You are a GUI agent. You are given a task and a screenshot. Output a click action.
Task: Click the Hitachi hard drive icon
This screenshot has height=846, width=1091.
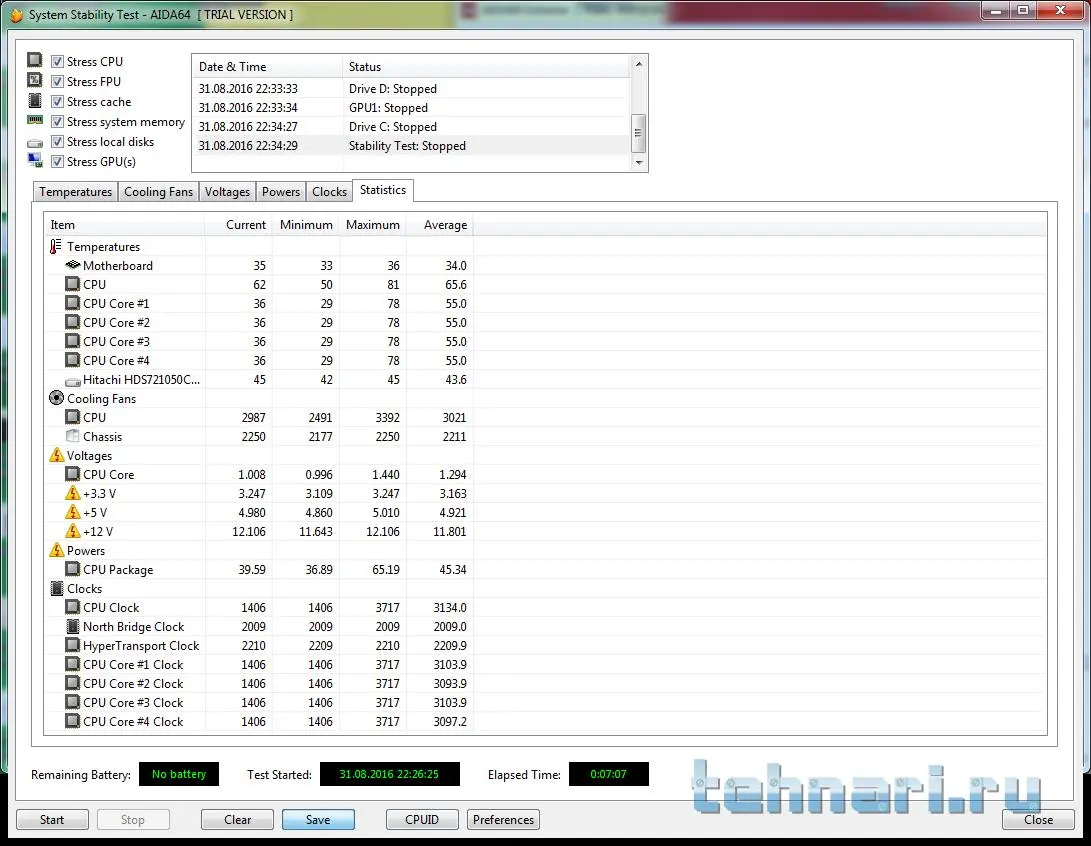coord(72,380)
